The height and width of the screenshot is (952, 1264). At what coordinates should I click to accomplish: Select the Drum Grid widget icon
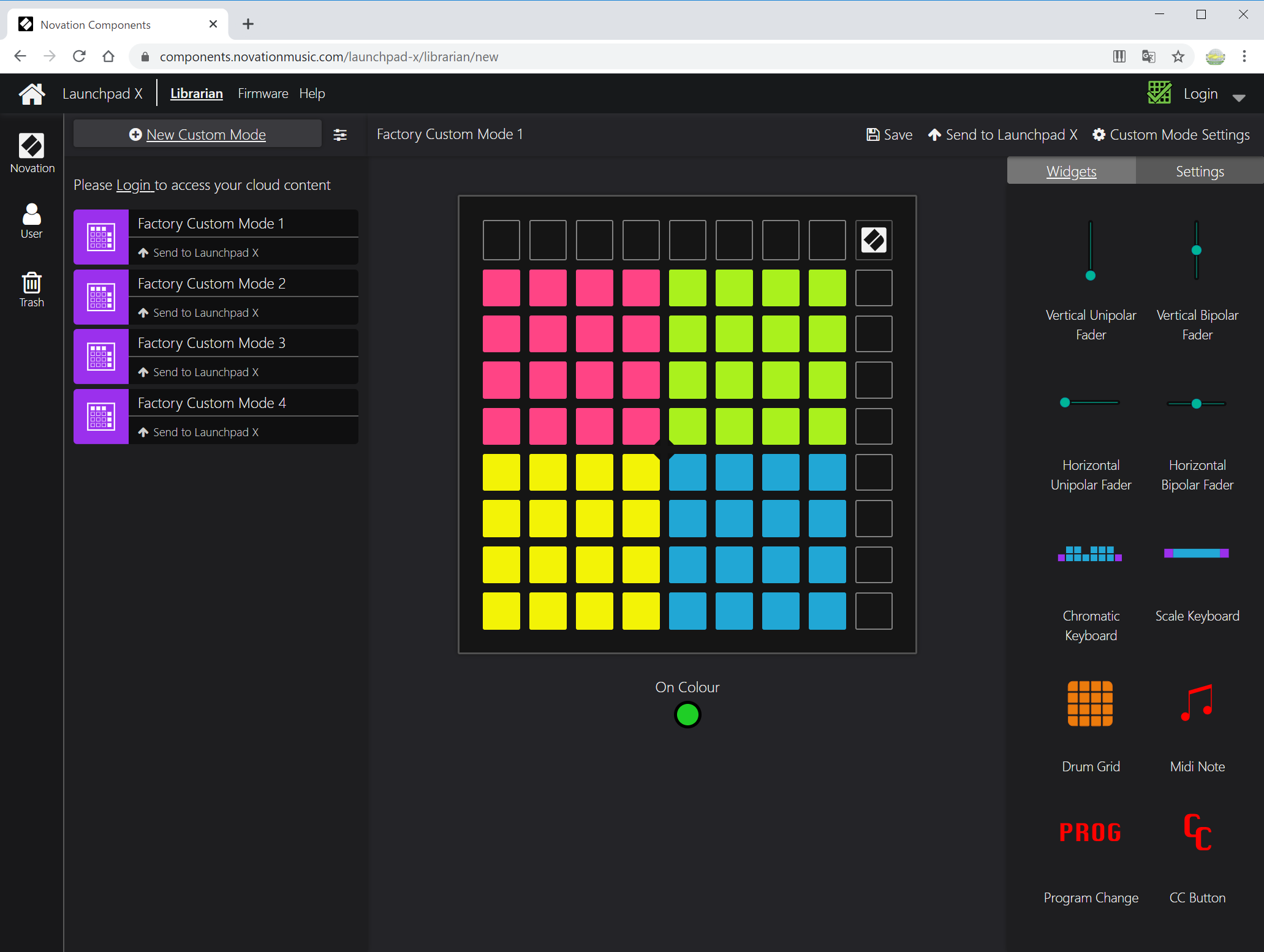tap(1090, 703)
